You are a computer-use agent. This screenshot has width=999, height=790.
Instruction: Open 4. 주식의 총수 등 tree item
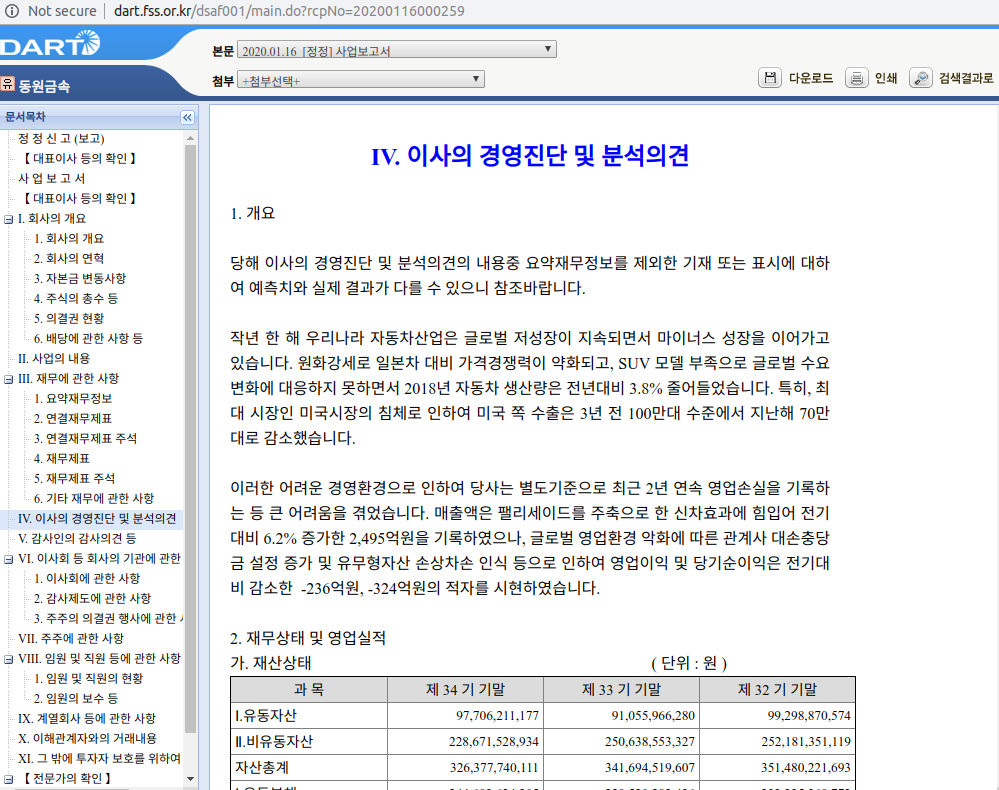(x=76, y=298)
